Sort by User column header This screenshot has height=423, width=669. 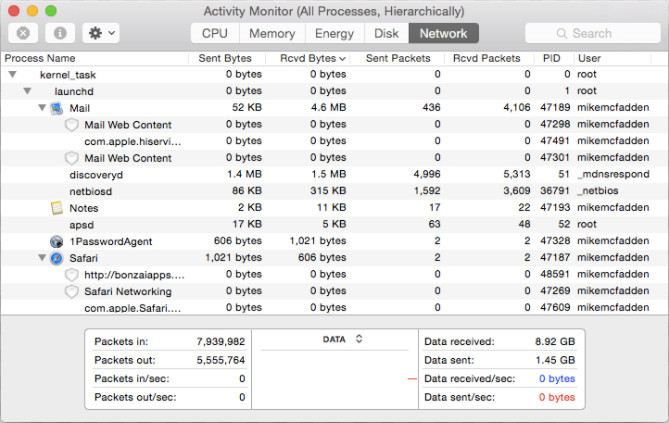pyautogui.click(x=613, y=58)
